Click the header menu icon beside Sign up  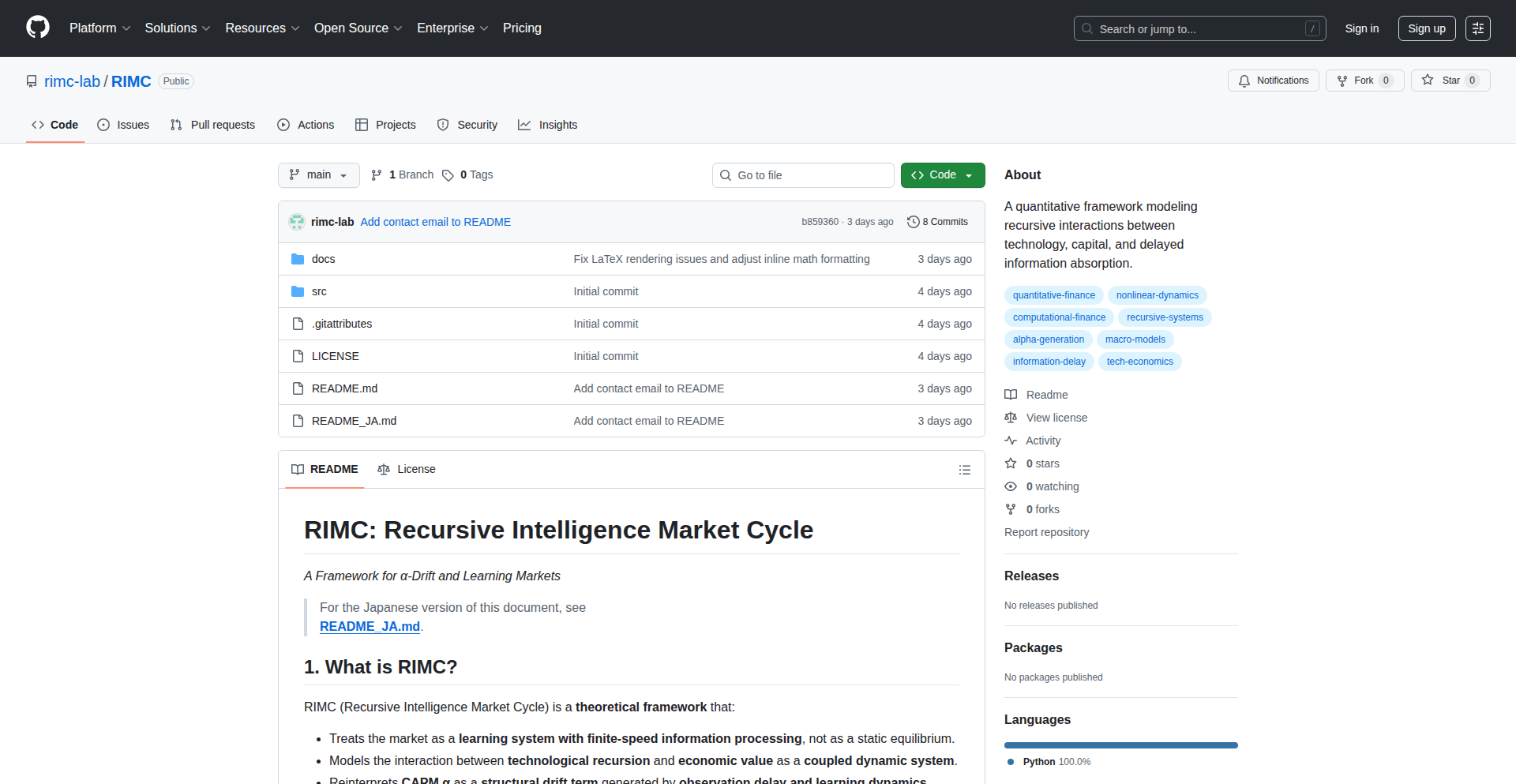point(1477,28)
